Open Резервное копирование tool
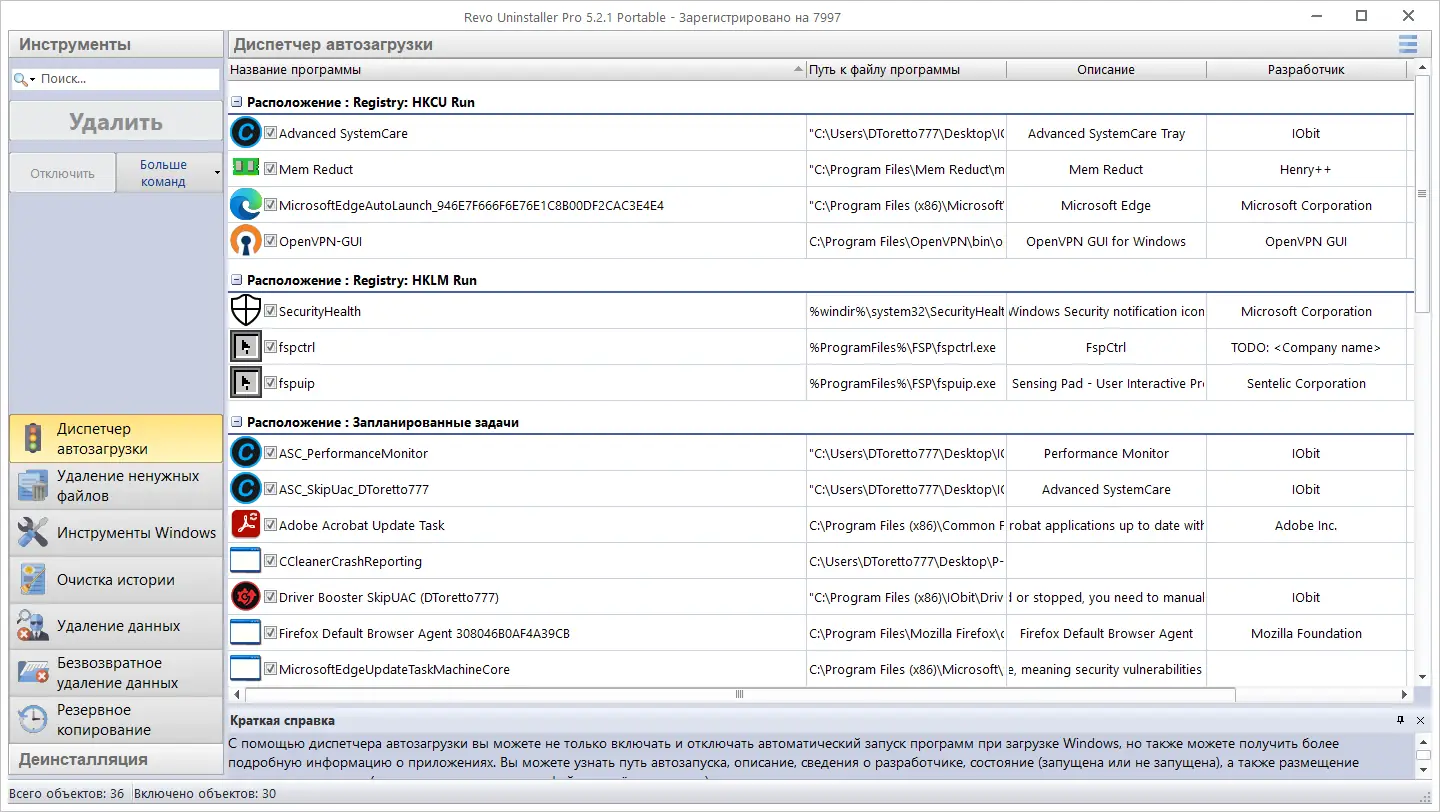The width and height of the screenshot is (1440, 812). [x=116, y=720]
